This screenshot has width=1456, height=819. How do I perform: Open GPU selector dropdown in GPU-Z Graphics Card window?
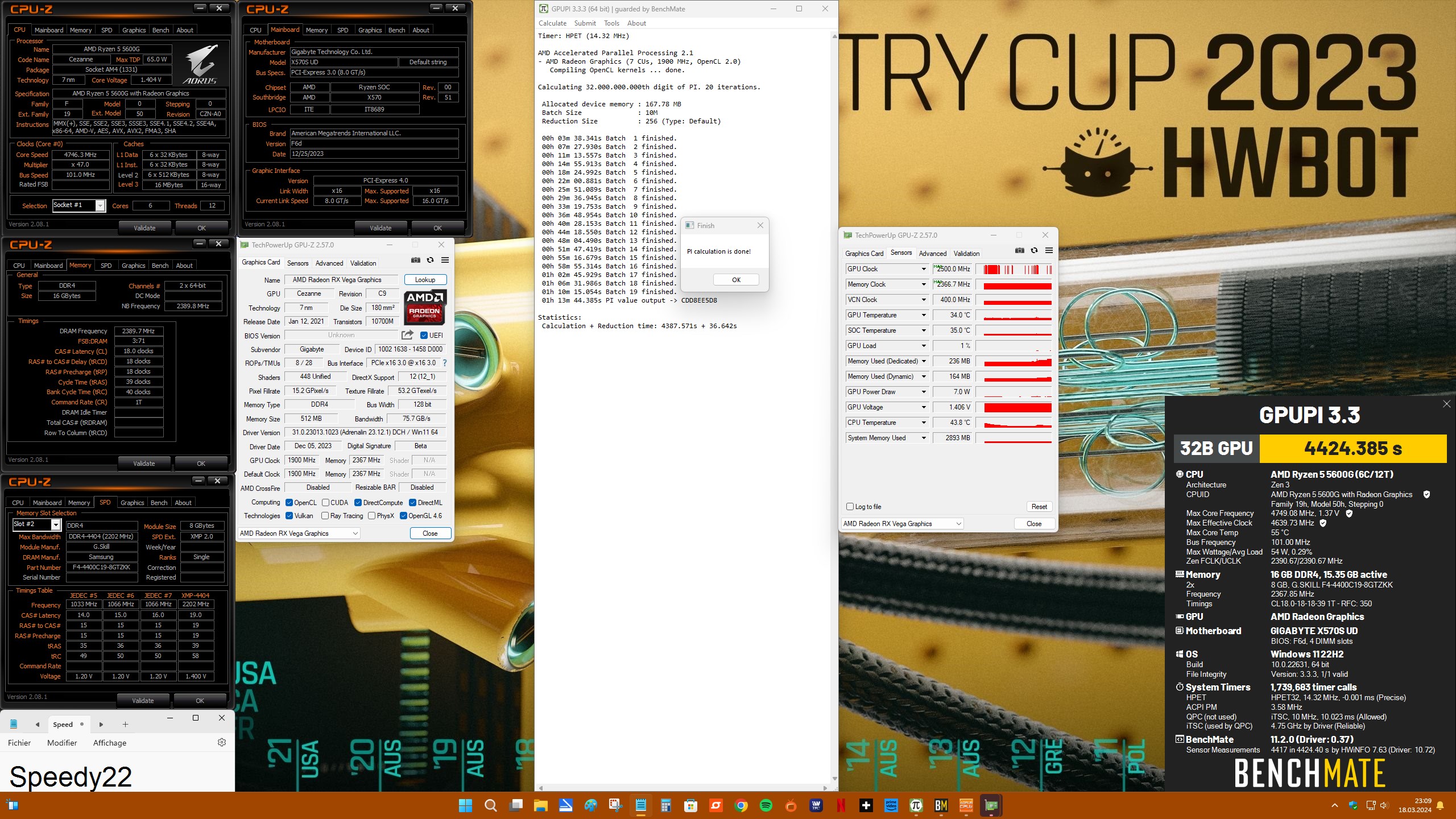click(x=299, y=533)
